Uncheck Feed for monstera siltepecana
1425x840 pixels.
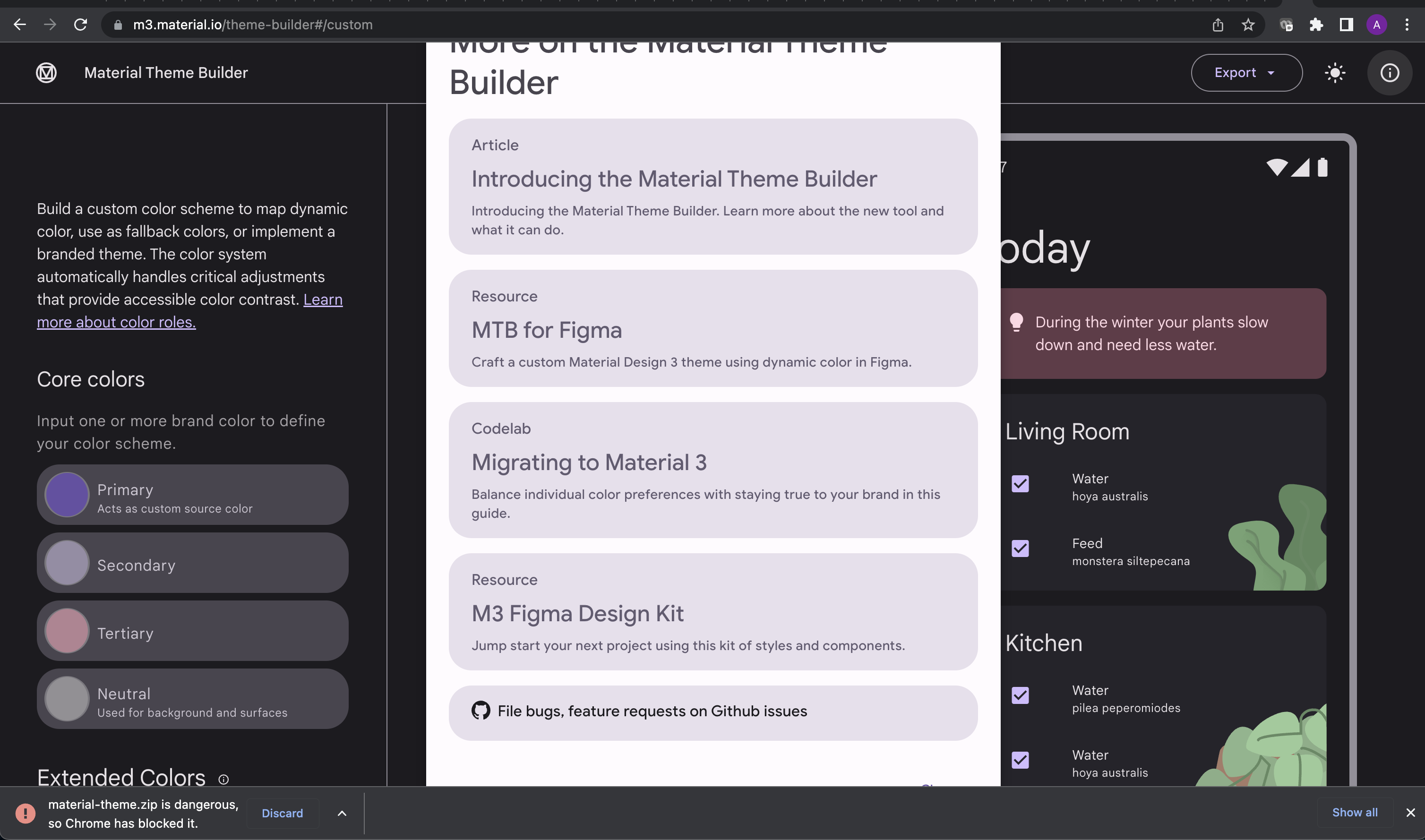click(x=1021, y=549)
